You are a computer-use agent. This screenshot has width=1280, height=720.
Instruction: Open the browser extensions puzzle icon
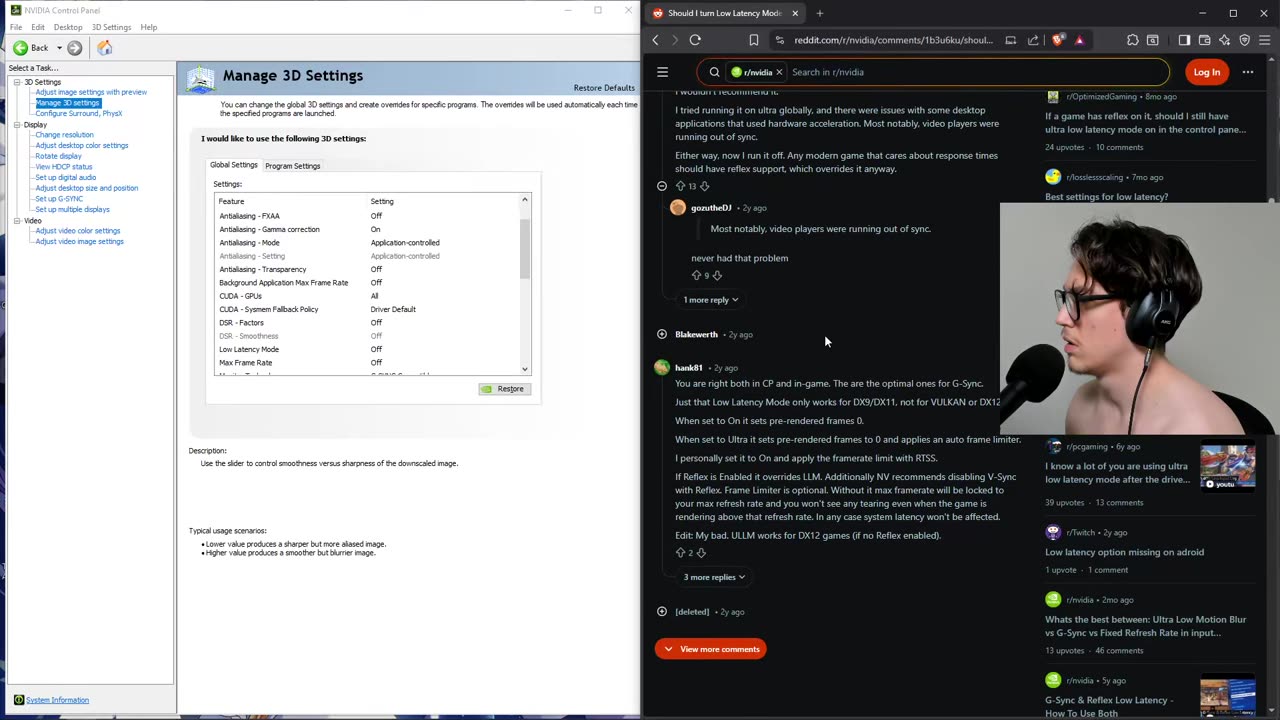click(x=1132, y=40)
